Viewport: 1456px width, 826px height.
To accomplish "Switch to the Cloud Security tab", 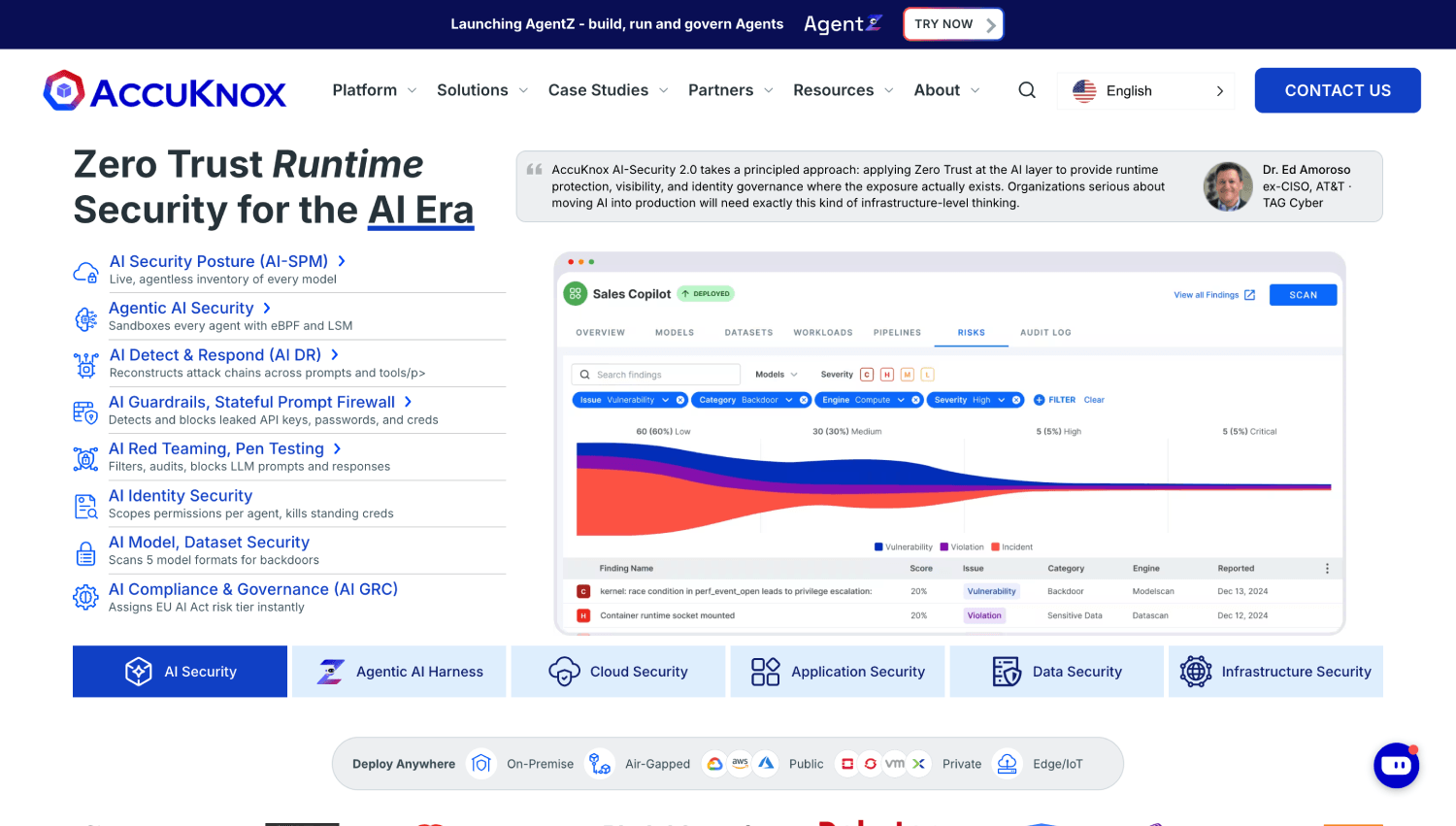I will coord(618,672).
